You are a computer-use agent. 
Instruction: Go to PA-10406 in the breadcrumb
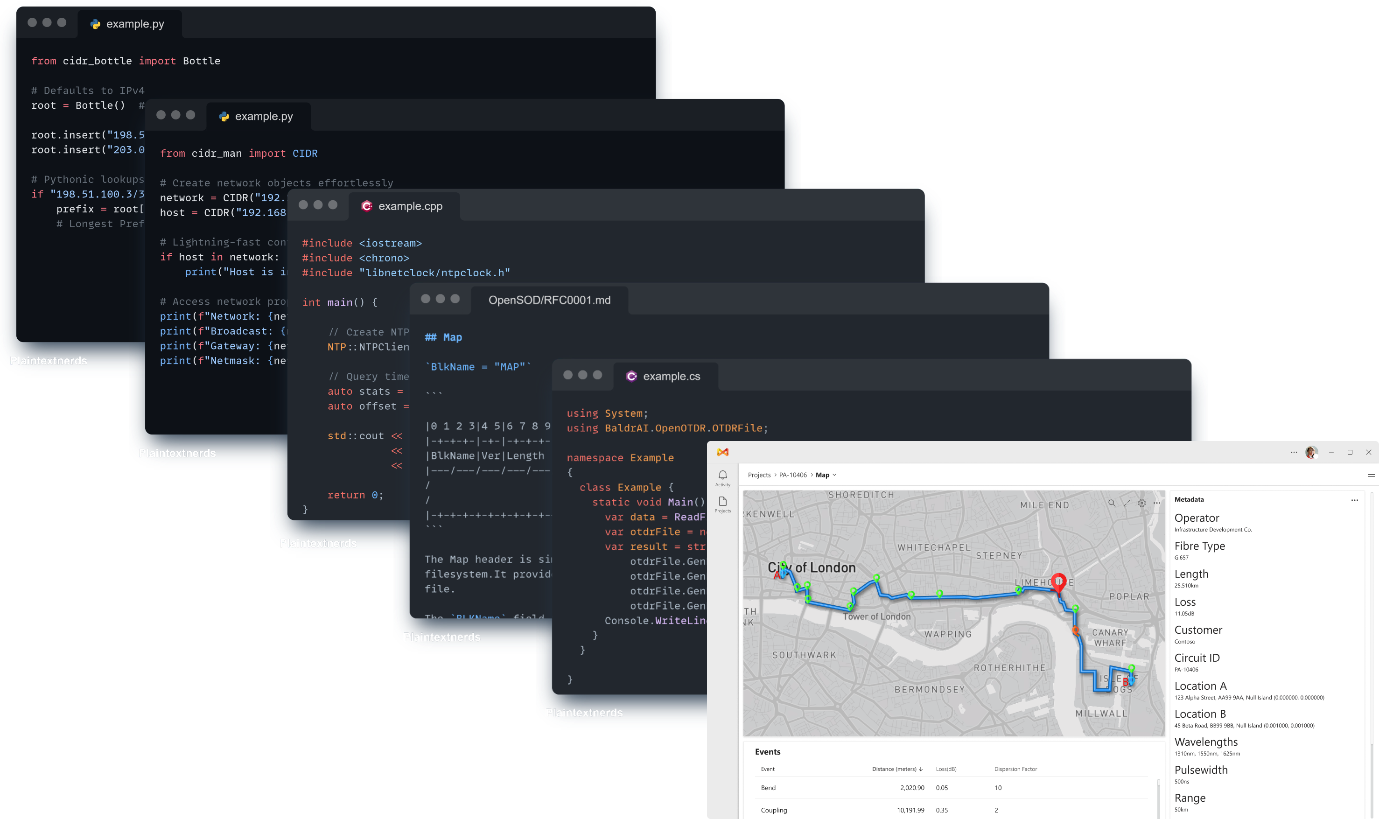click(x=793, y=475)
